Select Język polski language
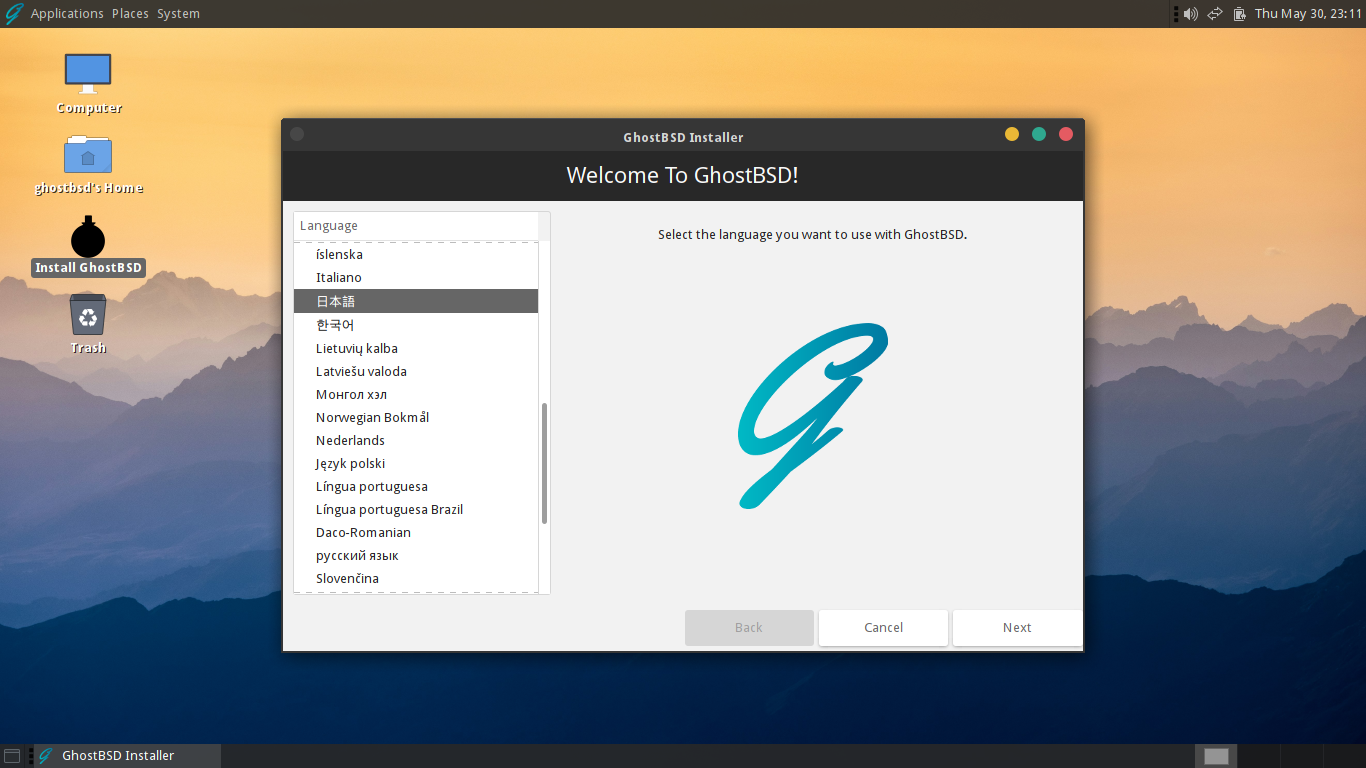The width and height of the screenshot is (1366, 768). point(416,463)
